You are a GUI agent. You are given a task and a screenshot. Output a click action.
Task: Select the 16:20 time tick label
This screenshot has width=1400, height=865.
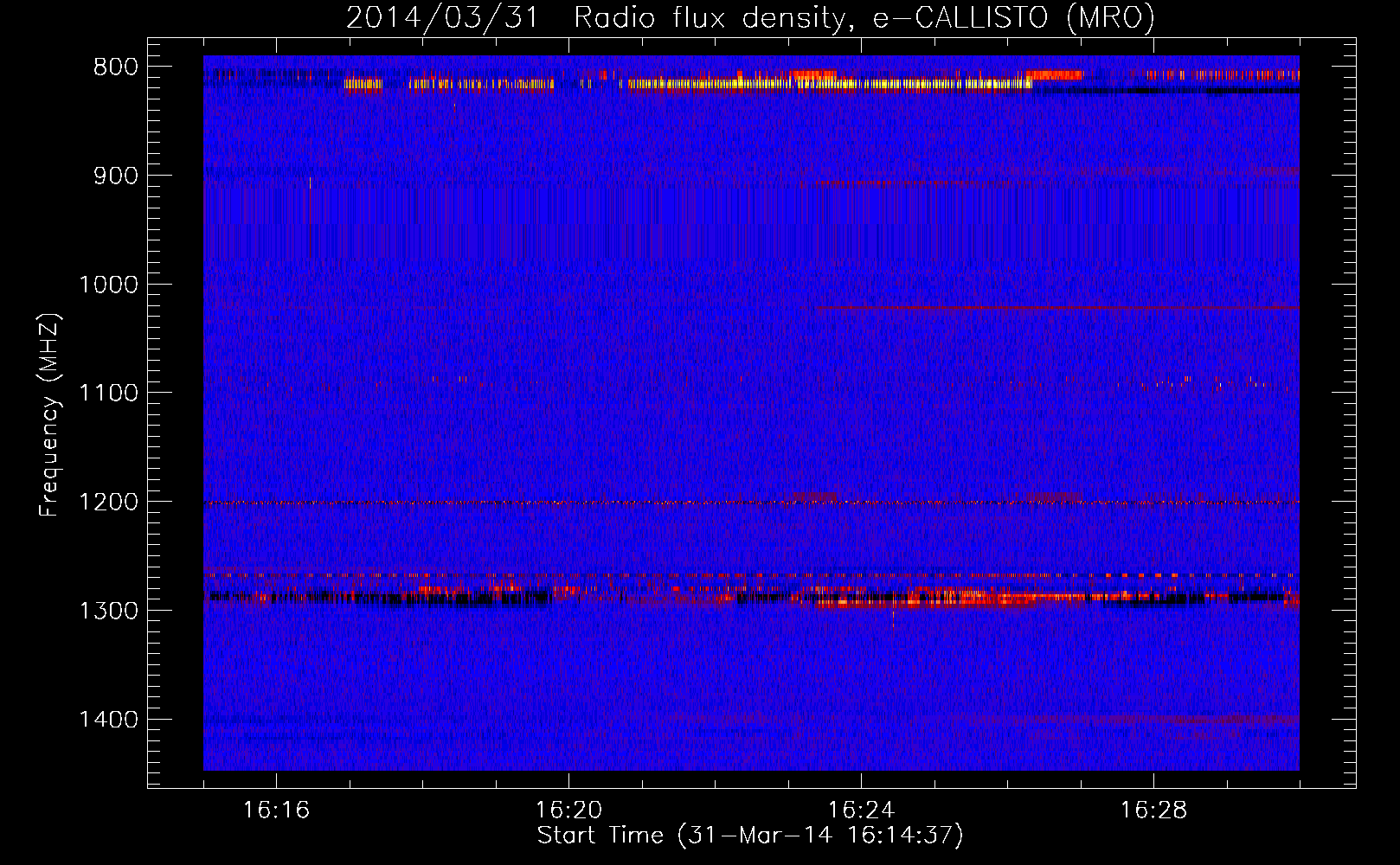point(568,811)
